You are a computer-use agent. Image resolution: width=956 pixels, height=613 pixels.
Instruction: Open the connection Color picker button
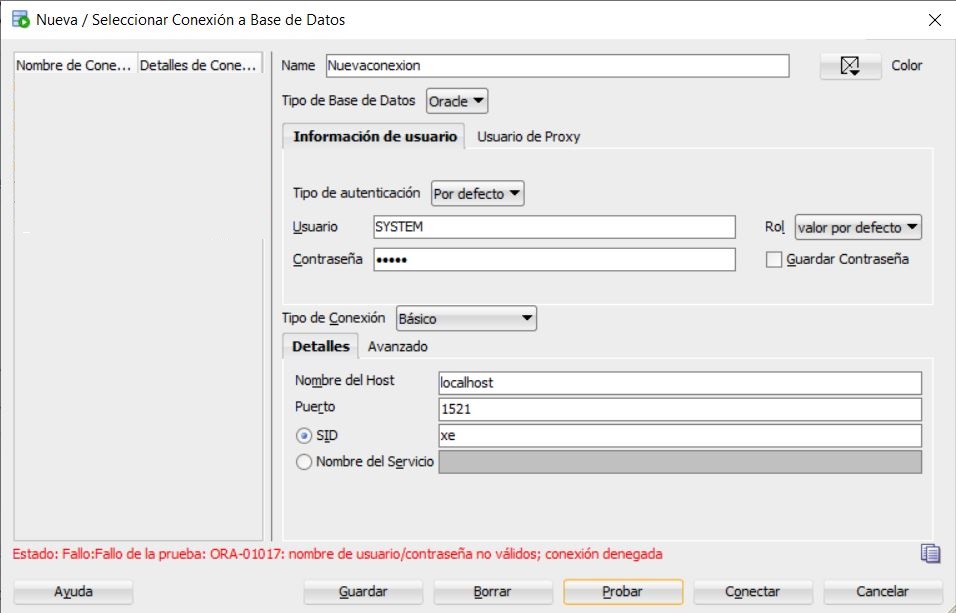[850, 66]
